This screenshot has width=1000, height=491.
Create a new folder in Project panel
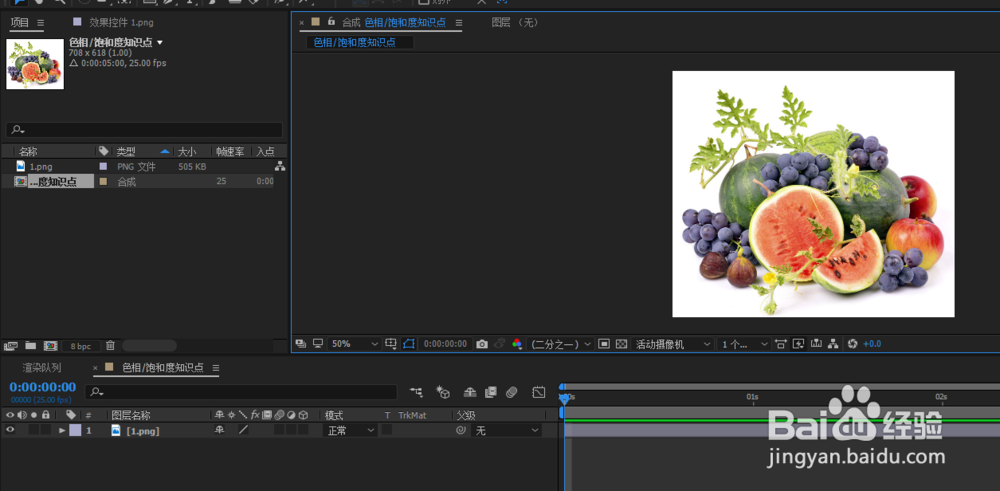(30, 346)
